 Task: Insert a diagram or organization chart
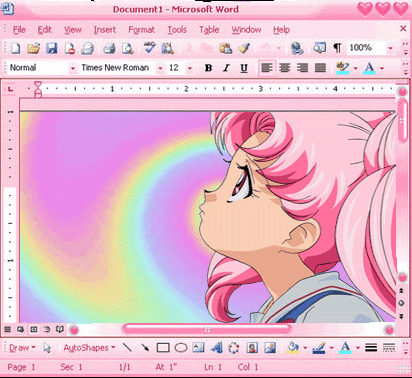[234, 348]
